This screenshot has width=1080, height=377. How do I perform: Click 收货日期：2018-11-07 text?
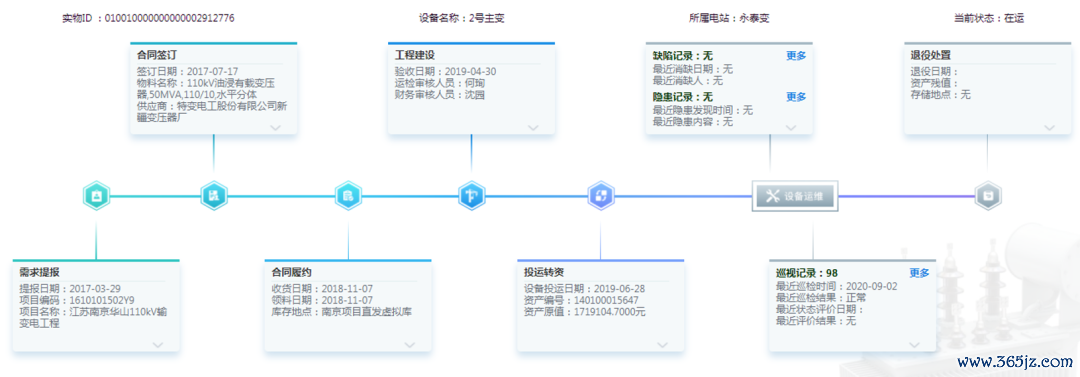322,289
